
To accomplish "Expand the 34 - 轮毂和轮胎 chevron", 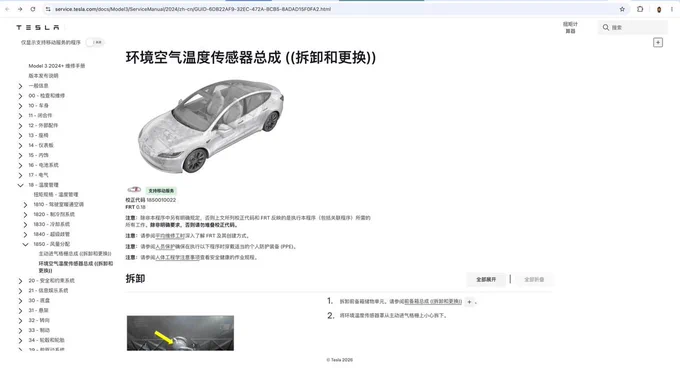I will coord(20,341).
